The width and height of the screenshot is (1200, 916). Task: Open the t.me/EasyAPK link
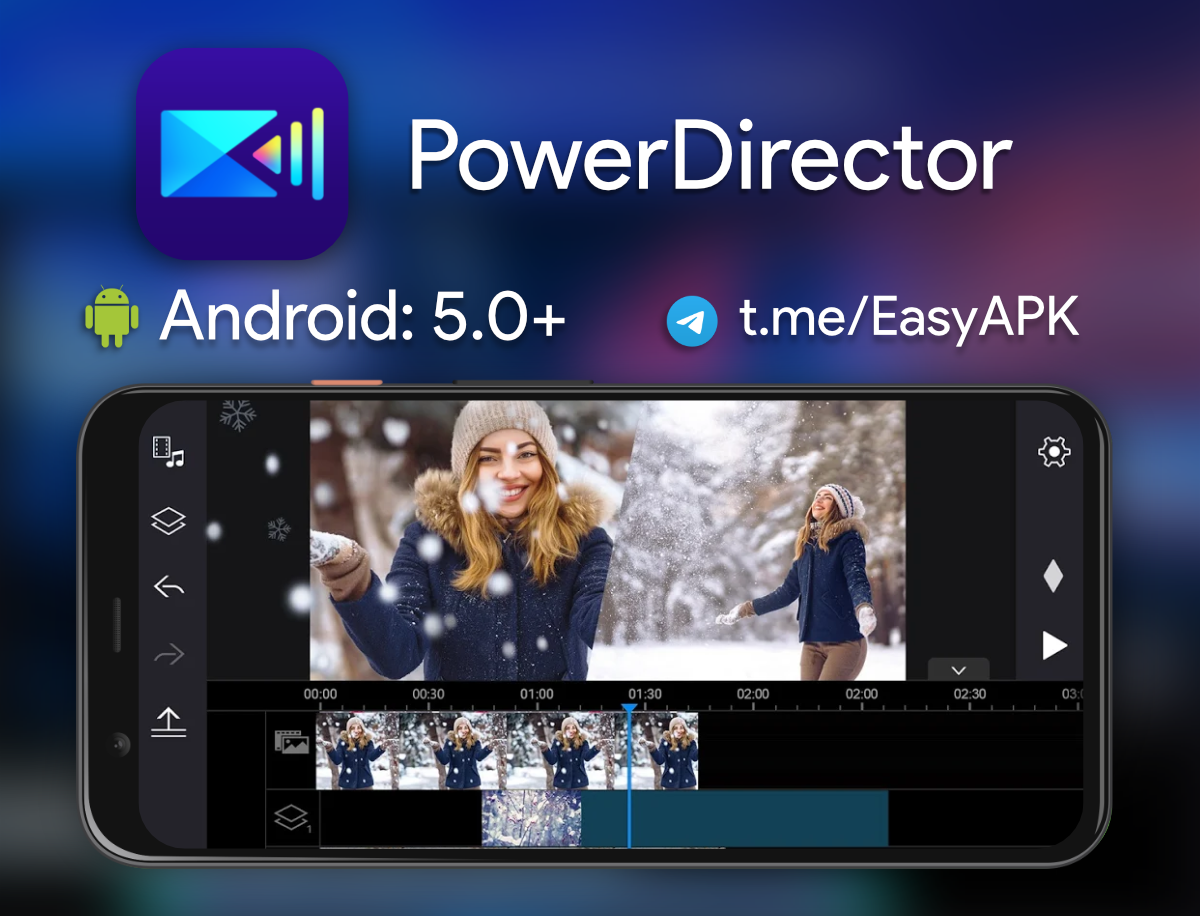[x=909, y=319]
